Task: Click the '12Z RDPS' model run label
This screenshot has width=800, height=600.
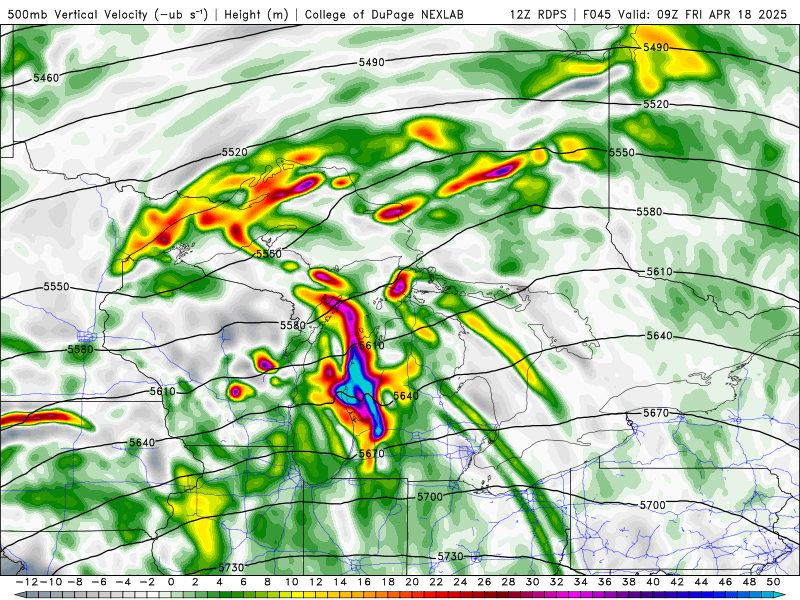Action: tap(538, 15)
